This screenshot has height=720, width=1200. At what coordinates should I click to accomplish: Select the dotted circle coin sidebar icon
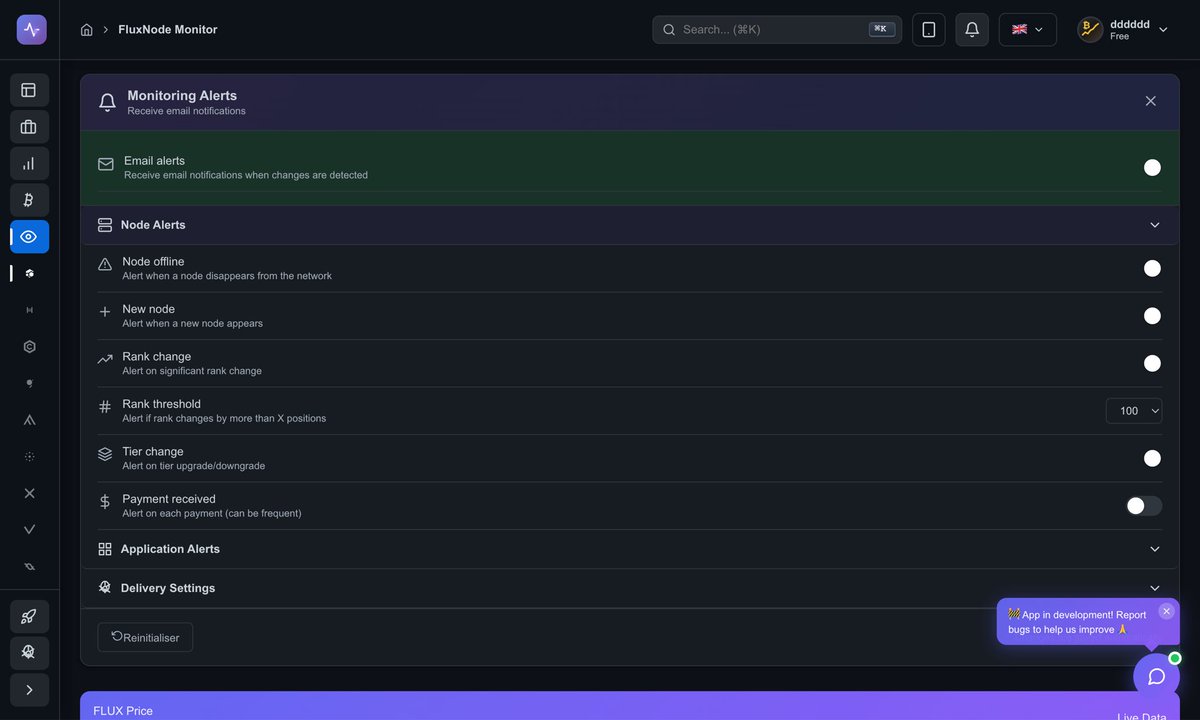point(29,456)
